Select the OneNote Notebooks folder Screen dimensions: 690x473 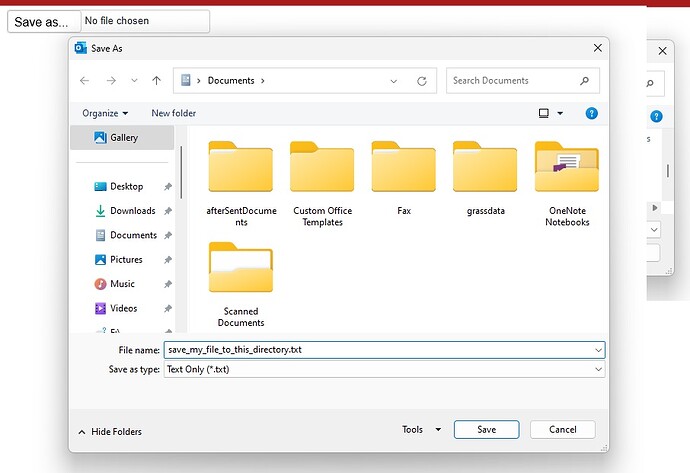click(x=567, y=184)
